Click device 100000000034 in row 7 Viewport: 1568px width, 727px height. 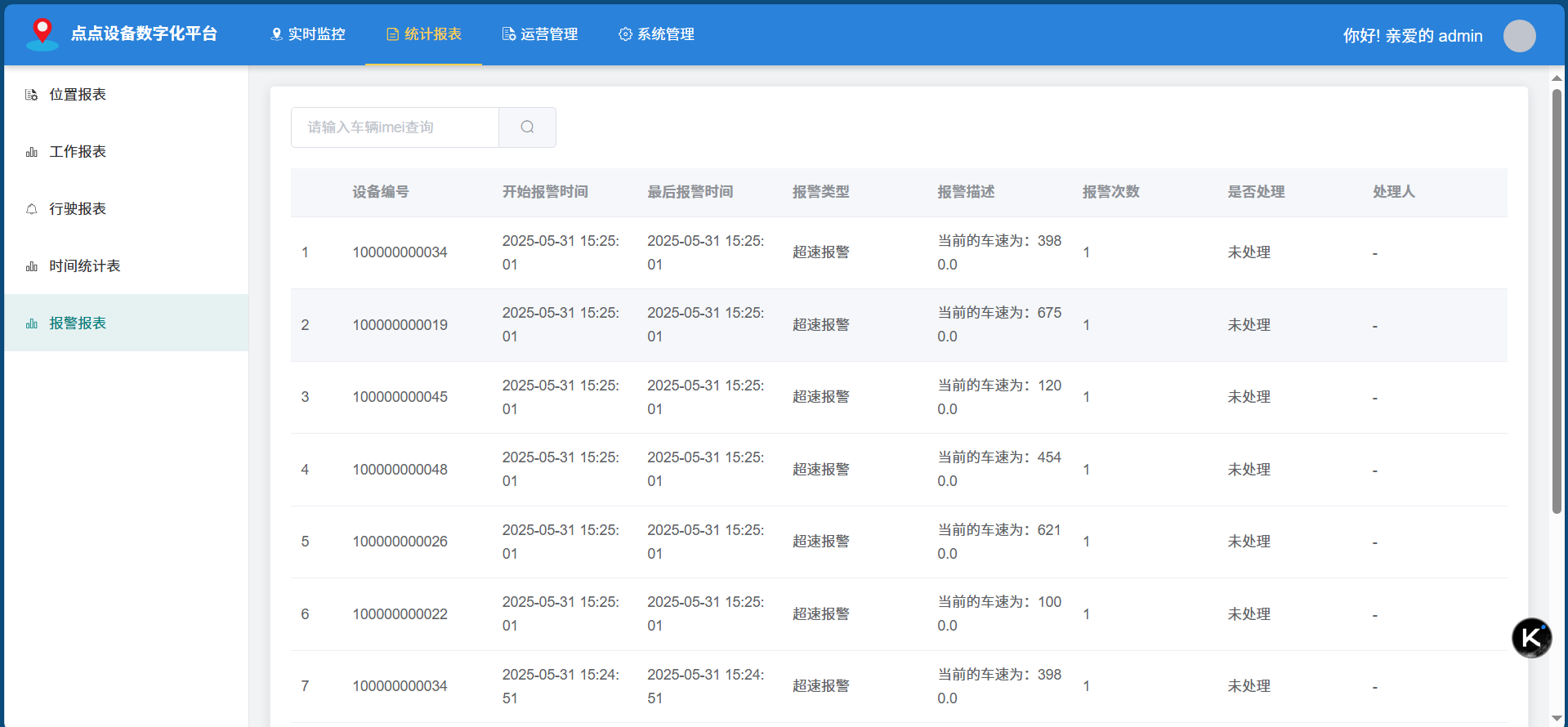400,686
